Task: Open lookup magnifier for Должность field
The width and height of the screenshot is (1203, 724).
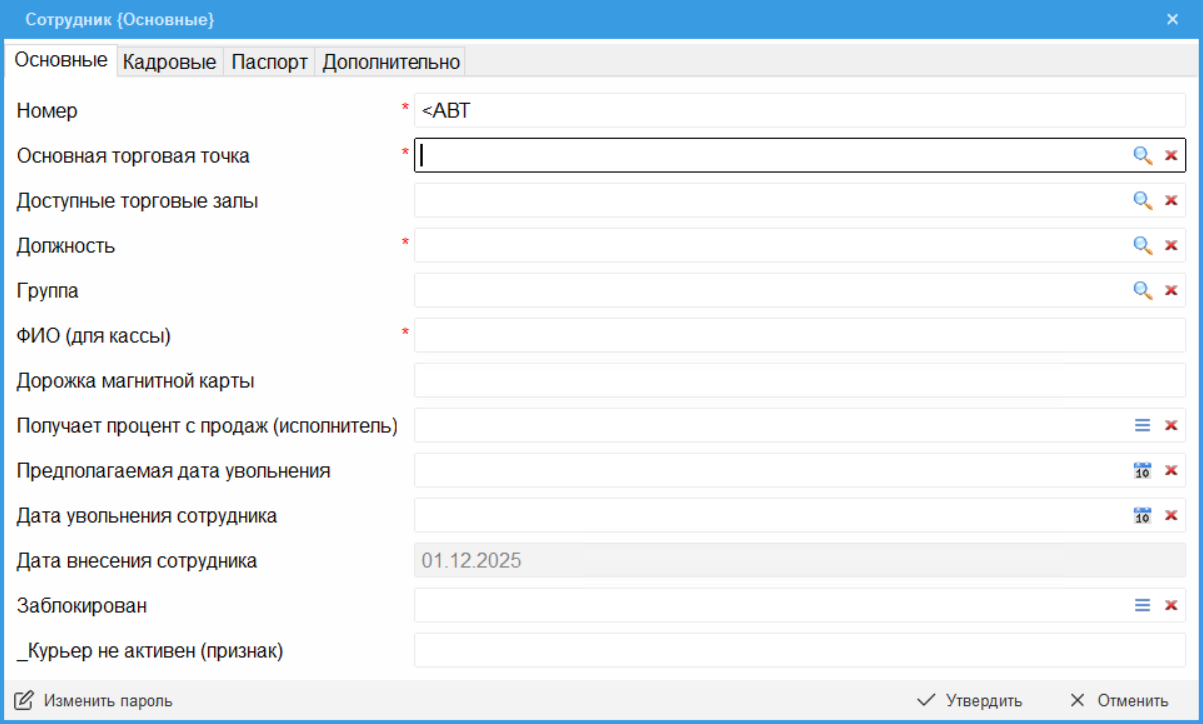Action: tap(1142, 245)
